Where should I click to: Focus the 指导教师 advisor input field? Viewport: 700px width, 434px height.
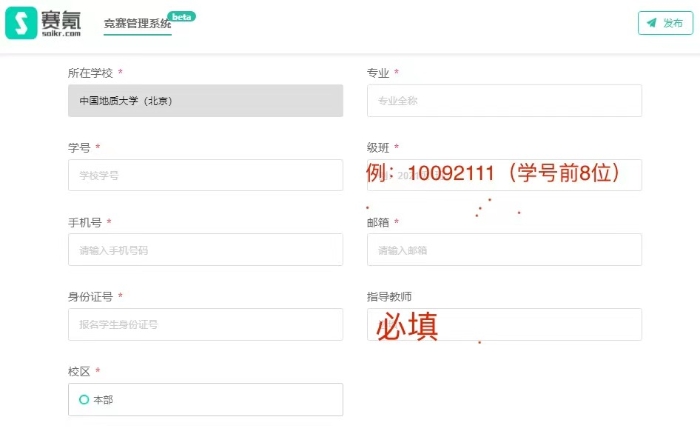point(504,324)
